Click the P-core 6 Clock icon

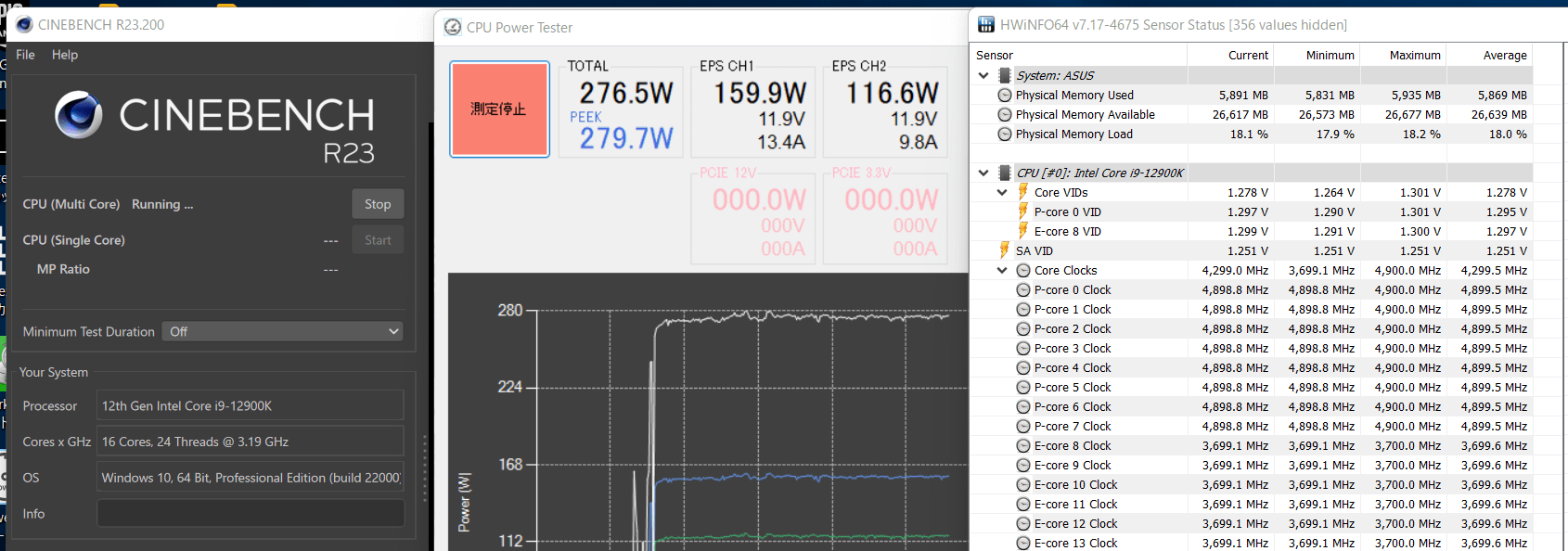[1023, 406]
